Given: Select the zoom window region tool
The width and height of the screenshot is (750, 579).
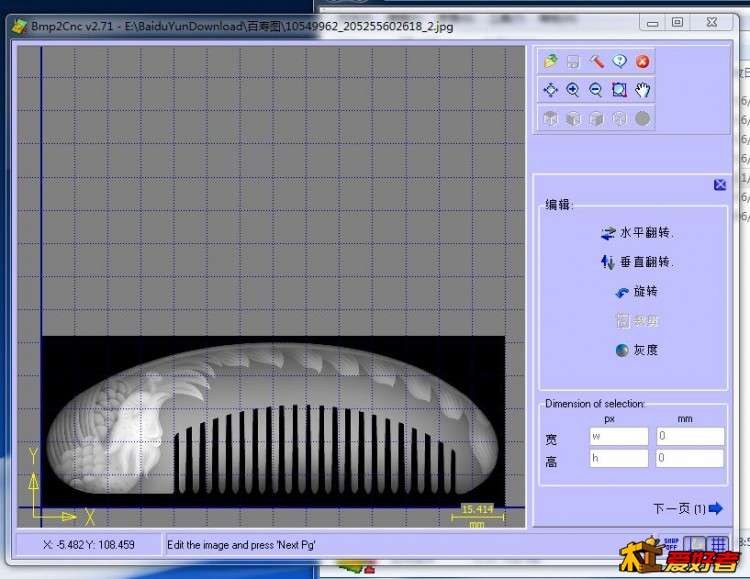Looking at the screenshot, I should tap(619, 90).
